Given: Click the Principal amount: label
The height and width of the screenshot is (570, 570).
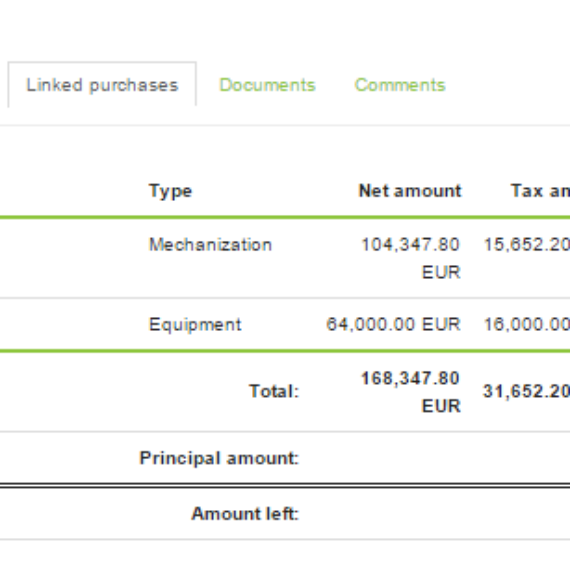Looking at the screenshot, I should click(x=219, y=458).
